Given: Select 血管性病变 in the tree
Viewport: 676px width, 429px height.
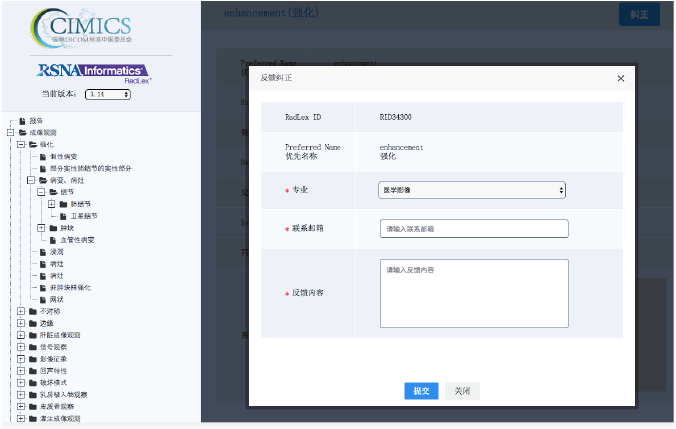Looking at the screenshot, I should [77, 239].
